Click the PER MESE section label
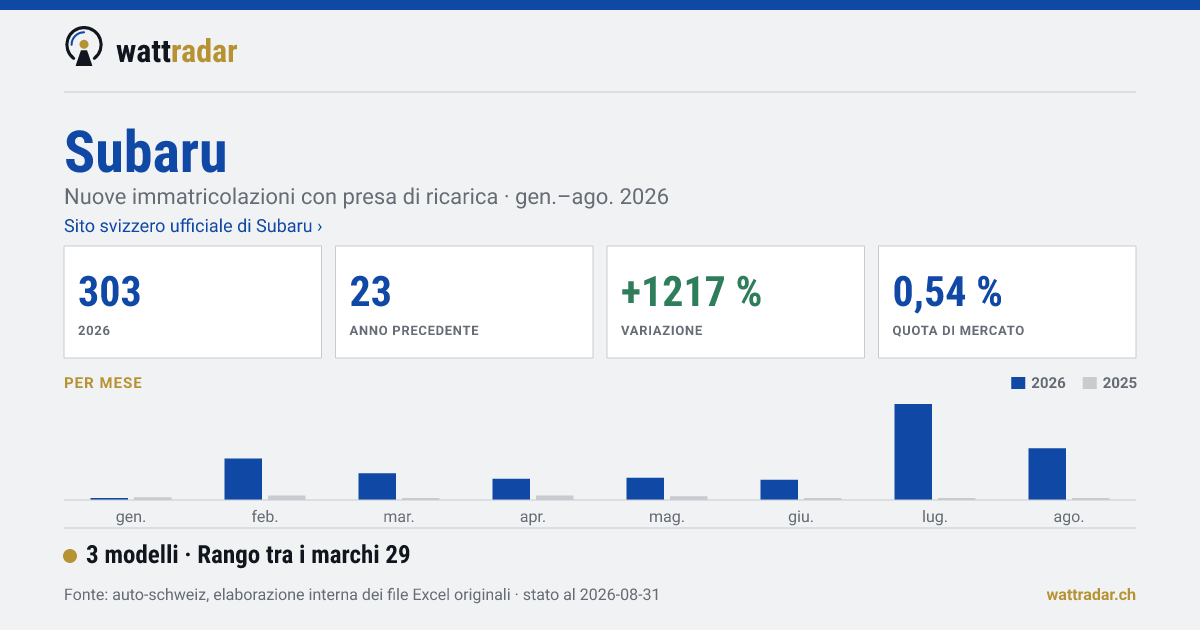Image resolution: width=1200 pixels, height=630 pixels. pyautogui.click(x=103, y=383)
